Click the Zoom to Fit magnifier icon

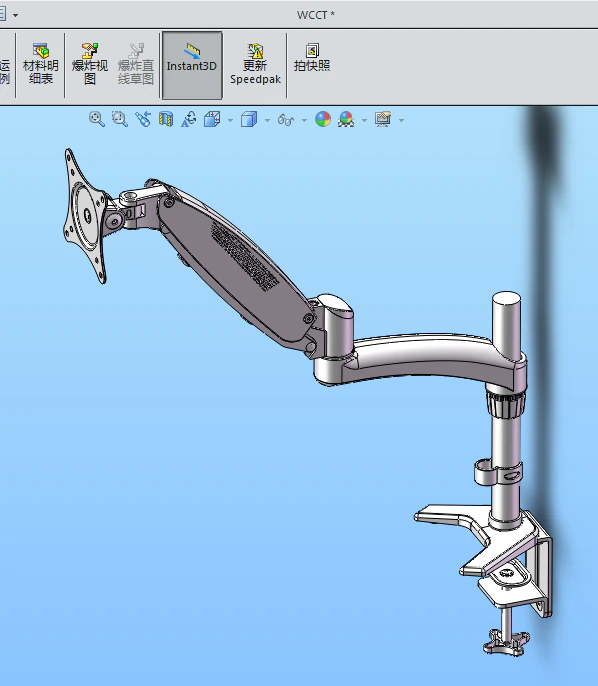[96, 119]
